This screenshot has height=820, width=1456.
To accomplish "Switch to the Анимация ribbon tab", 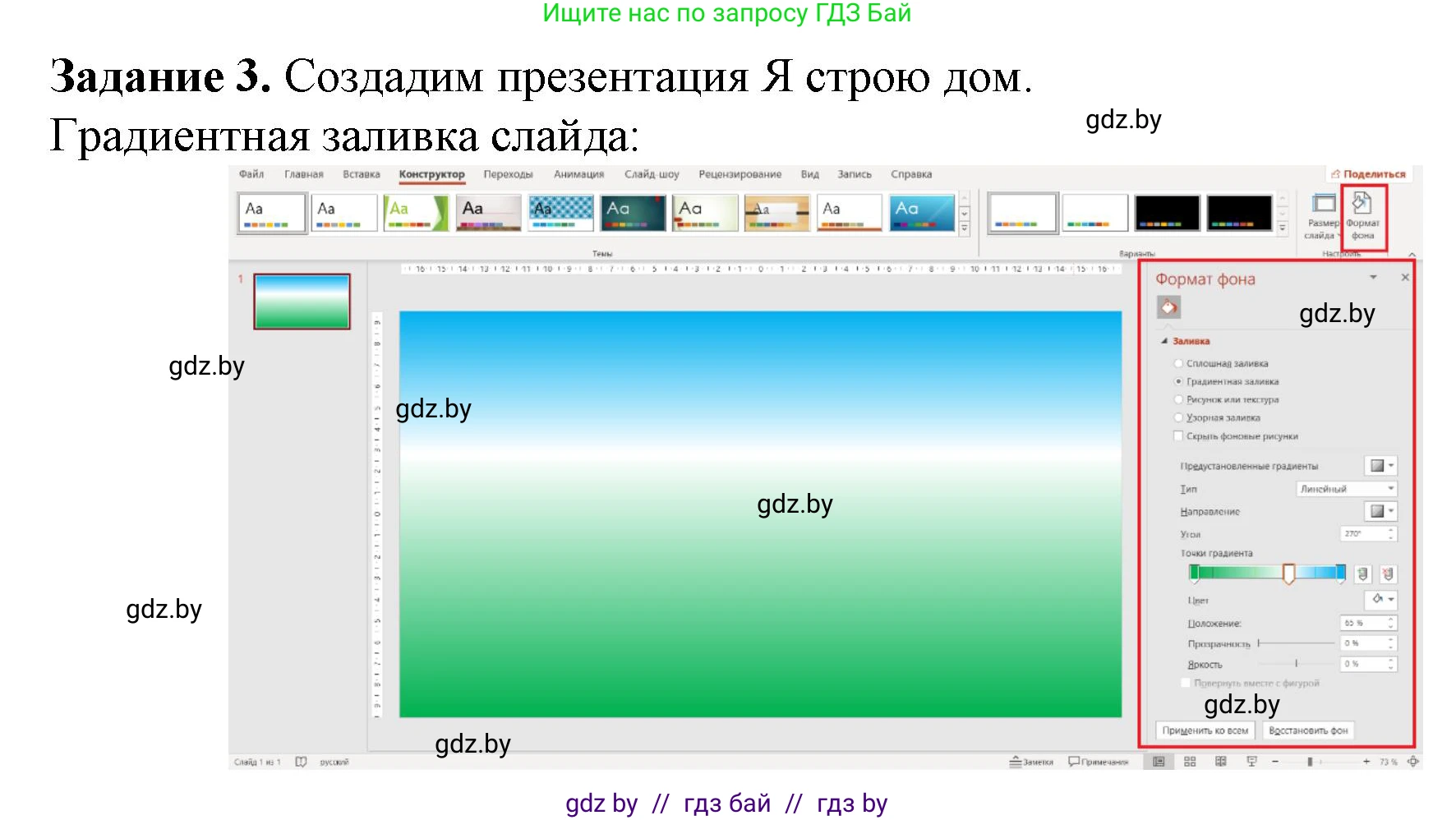I will [x=578, y=174].
